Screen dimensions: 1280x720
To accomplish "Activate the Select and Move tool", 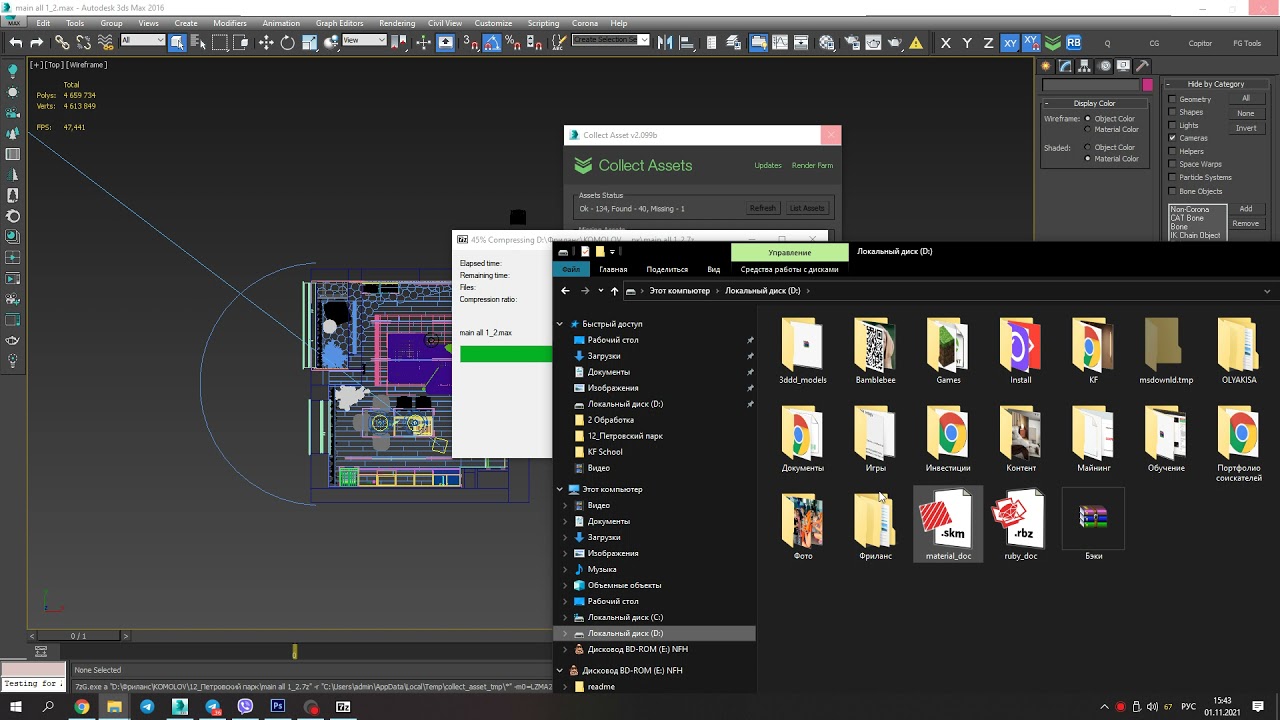I will tap(266, 43).
